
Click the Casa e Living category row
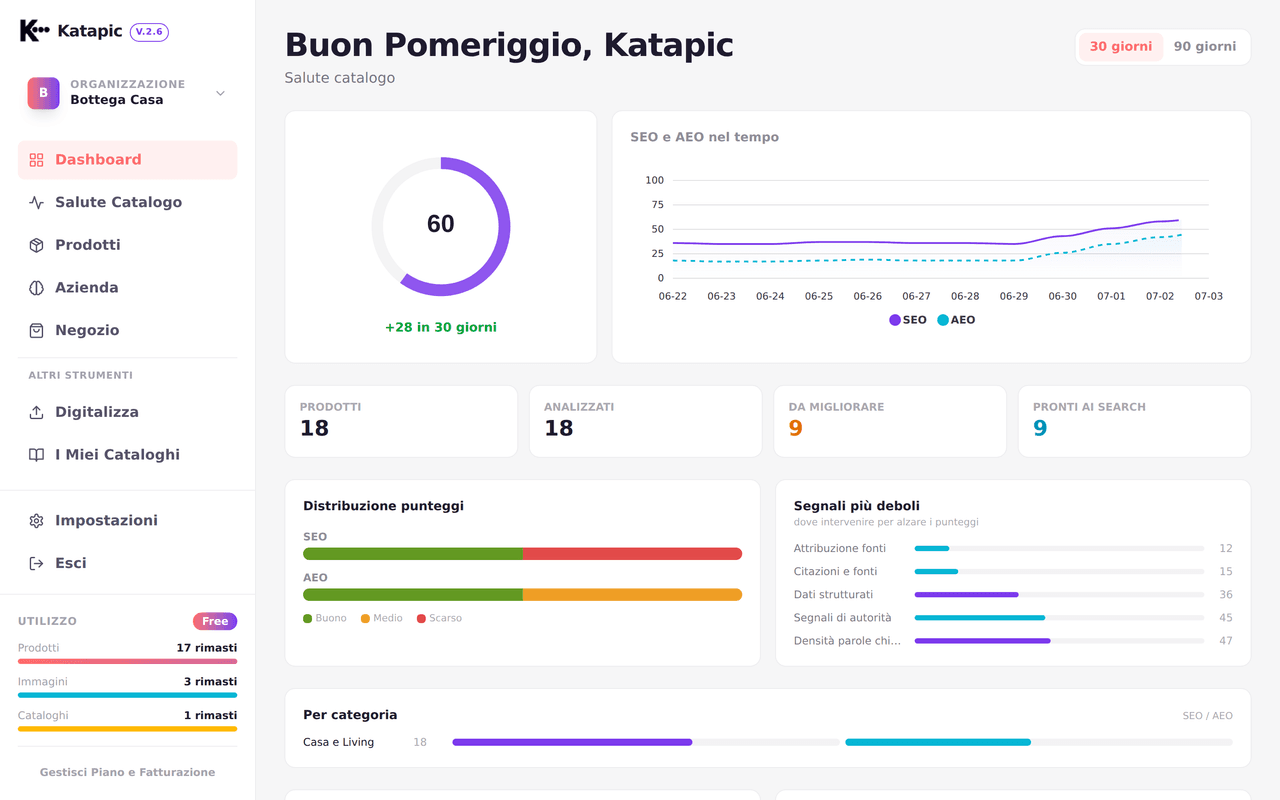[768, 742]
